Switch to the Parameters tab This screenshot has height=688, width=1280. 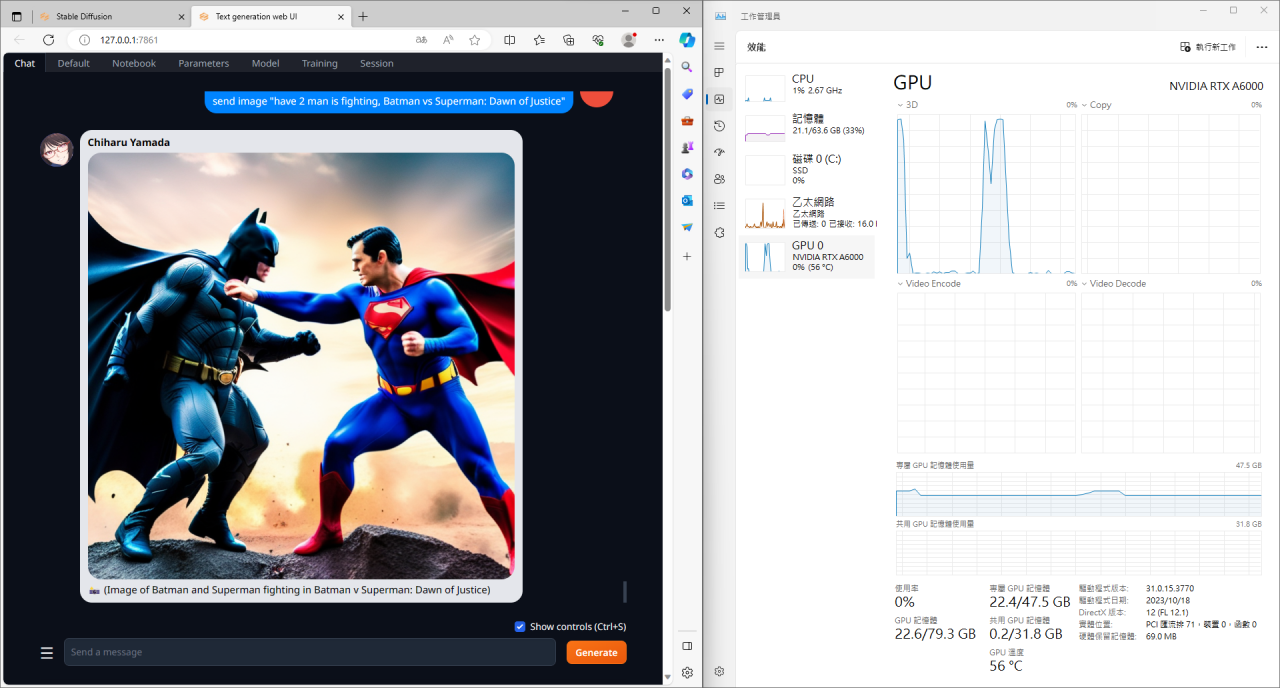(x=203, y=63)
